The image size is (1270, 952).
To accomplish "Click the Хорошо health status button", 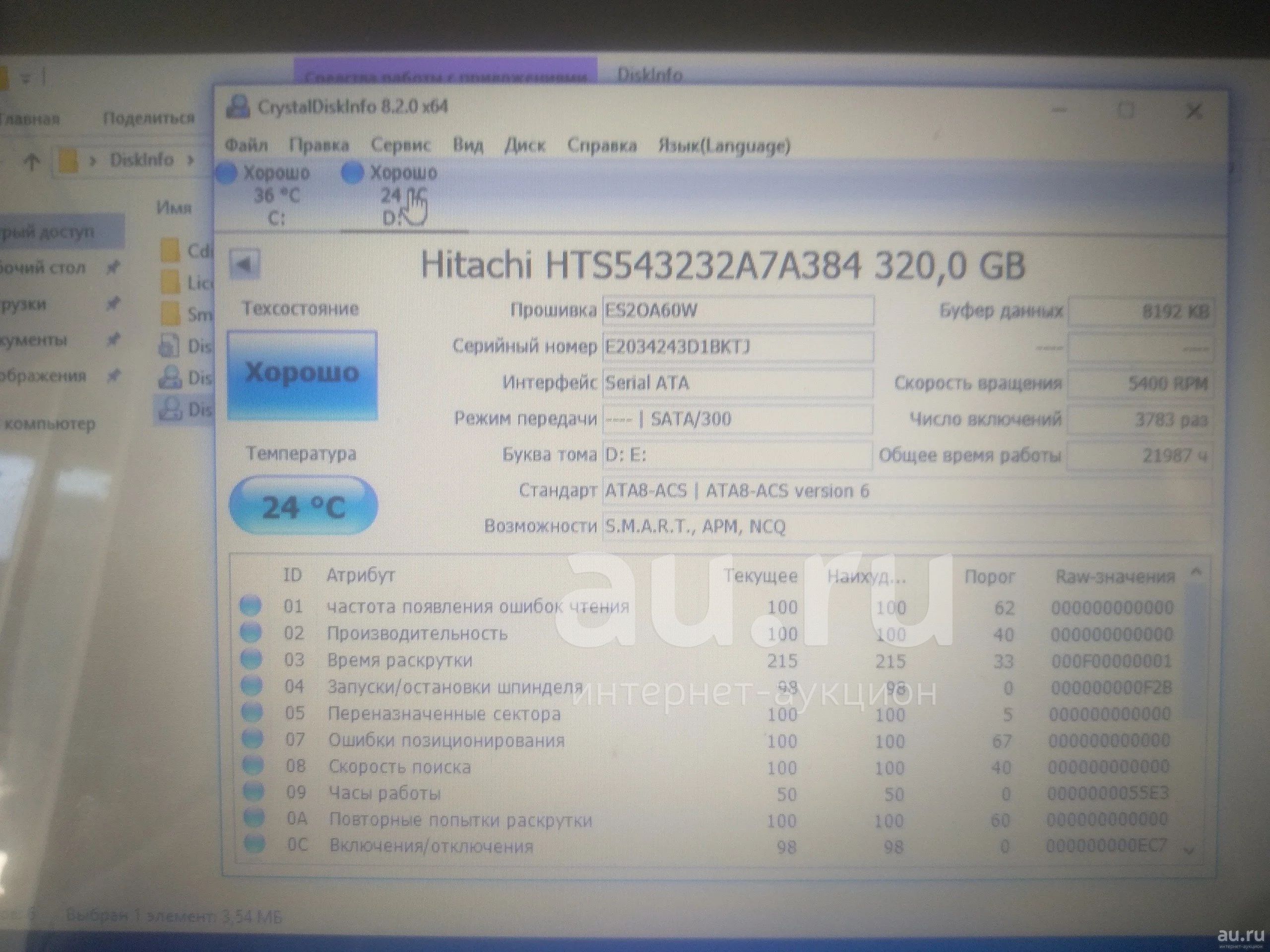I will (302, 375).
